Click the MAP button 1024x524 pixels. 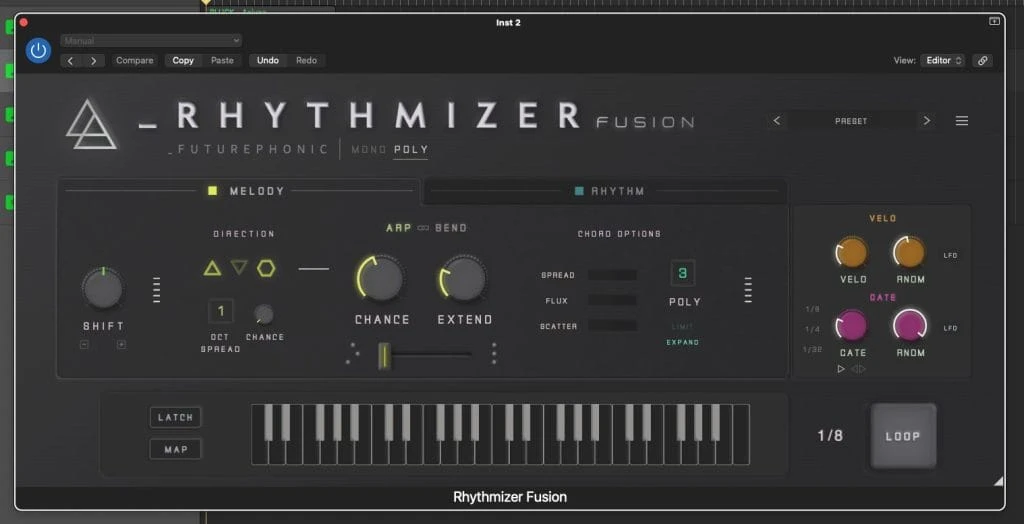coord(176,450)
